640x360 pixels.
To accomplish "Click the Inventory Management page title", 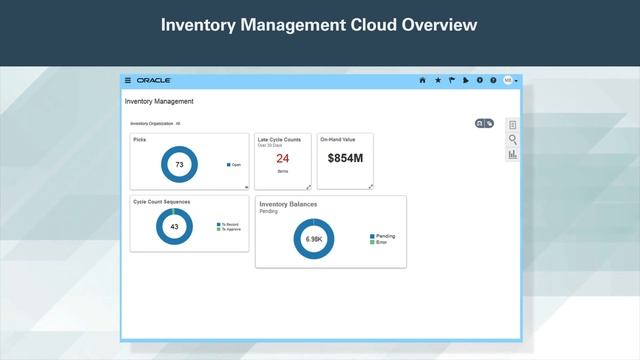I will pos(159,101).
